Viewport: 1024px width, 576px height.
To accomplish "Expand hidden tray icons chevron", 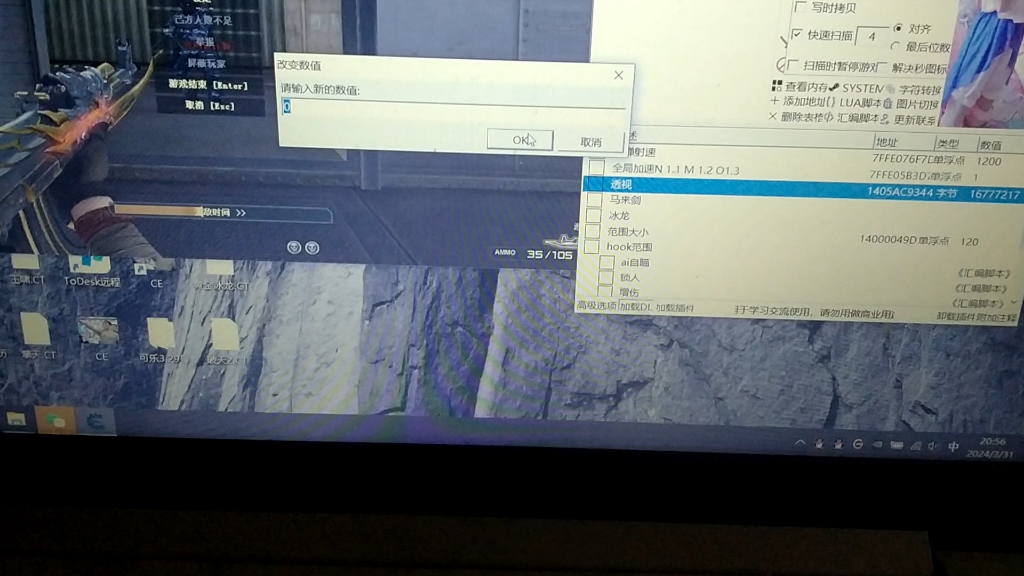I will pos(800,442).
